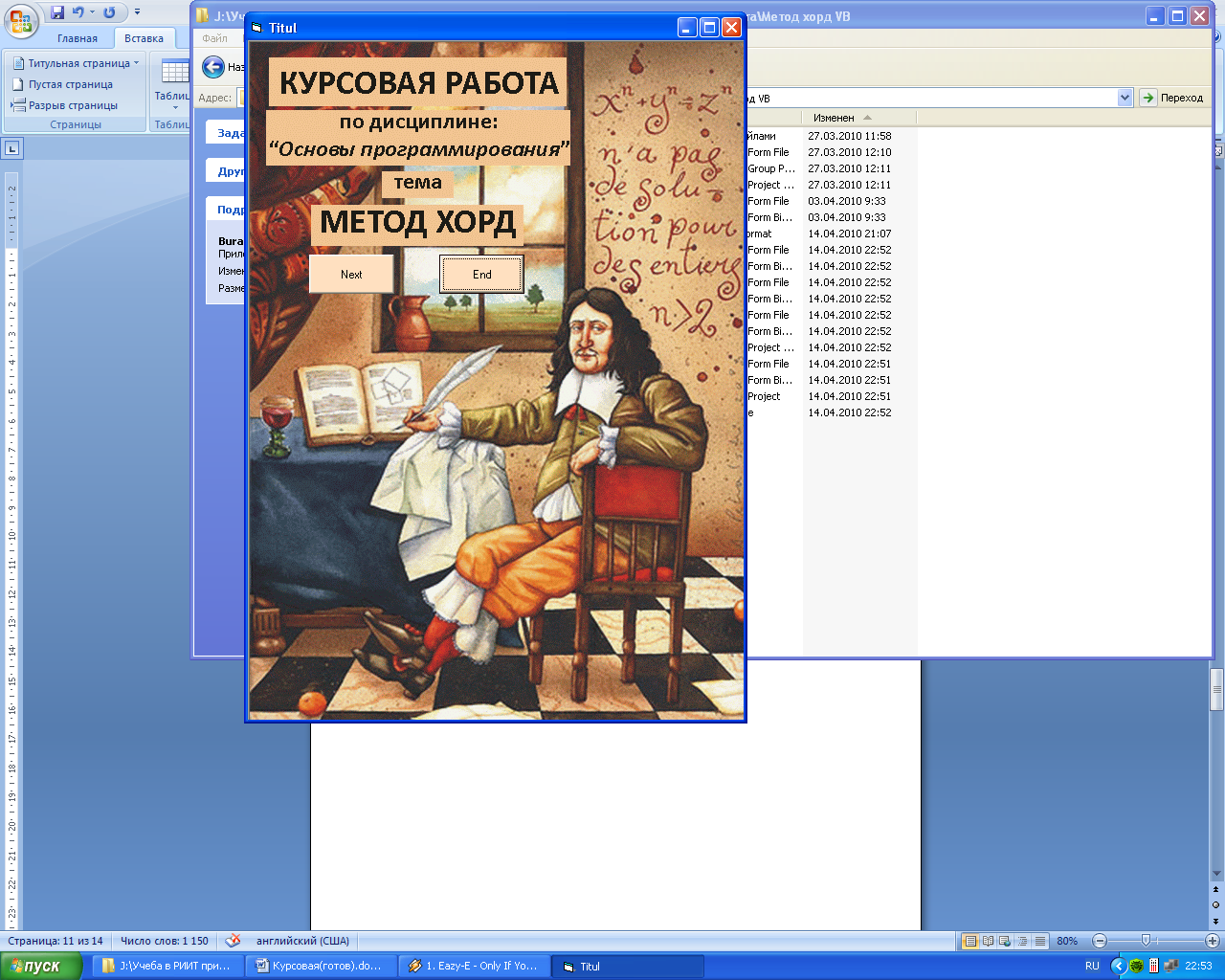This screenshot has width=1225, height=980.
Task: Click the 80% zoom level button
Action: (x=1067, y=941)
